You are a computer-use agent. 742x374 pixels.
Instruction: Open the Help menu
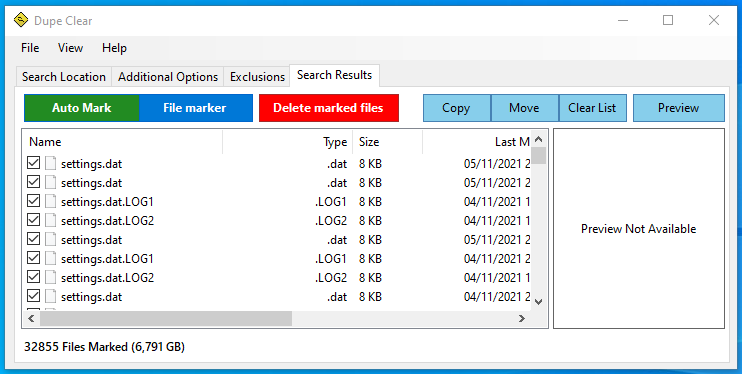114,48
